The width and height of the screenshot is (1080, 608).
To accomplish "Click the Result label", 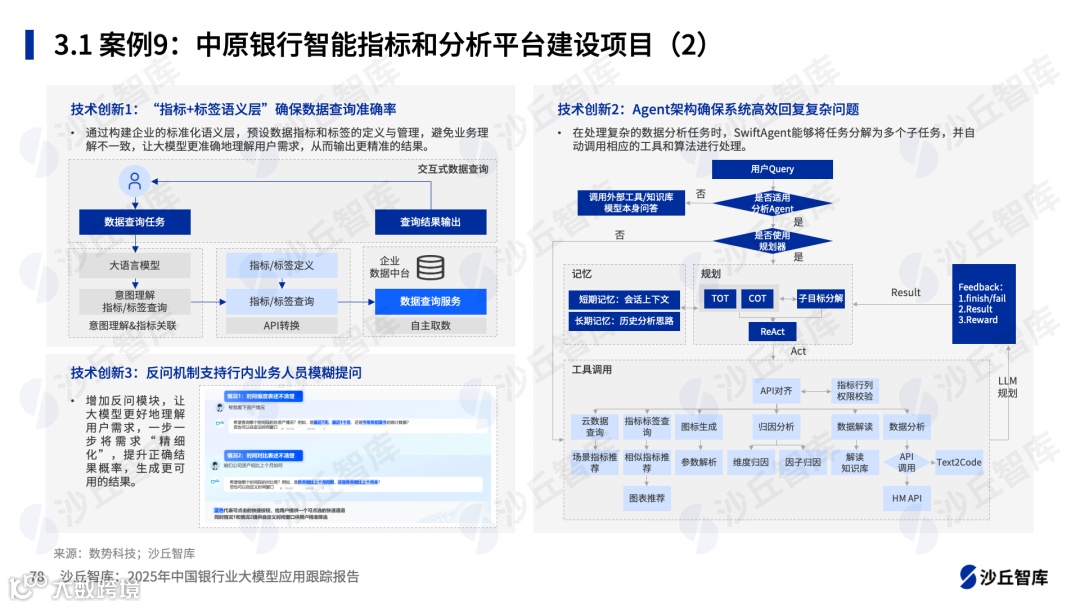I will tap(905, 293).
